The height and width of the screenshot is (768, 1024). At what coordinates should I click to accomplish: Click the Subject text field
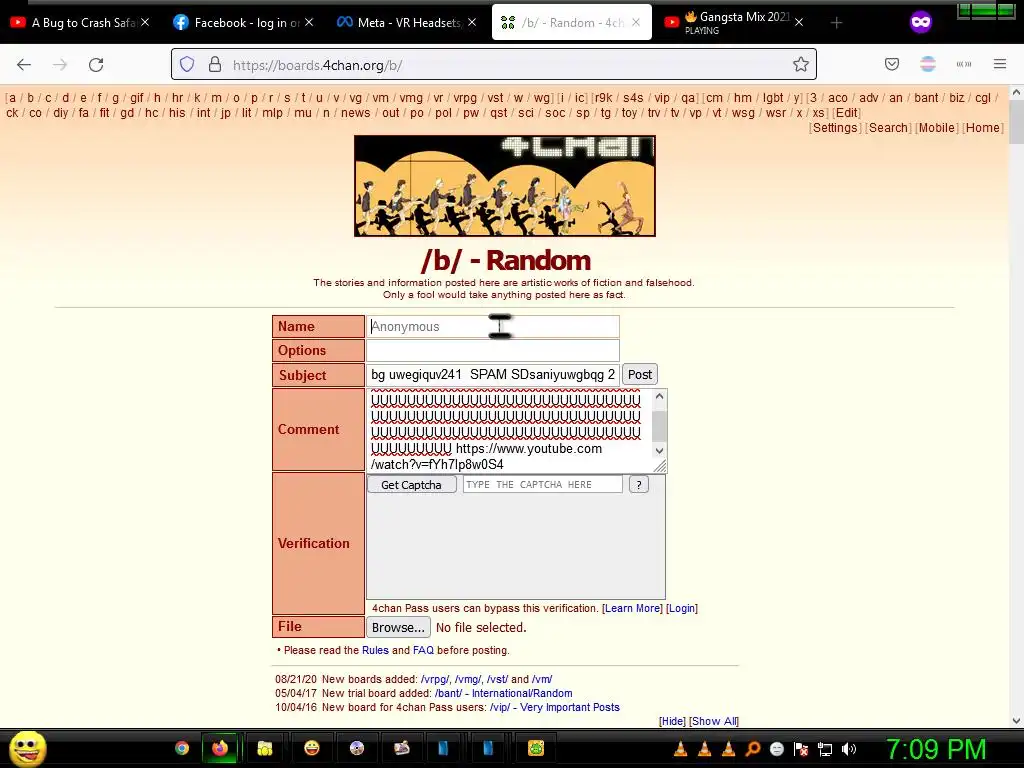click(x=493, y=375)
